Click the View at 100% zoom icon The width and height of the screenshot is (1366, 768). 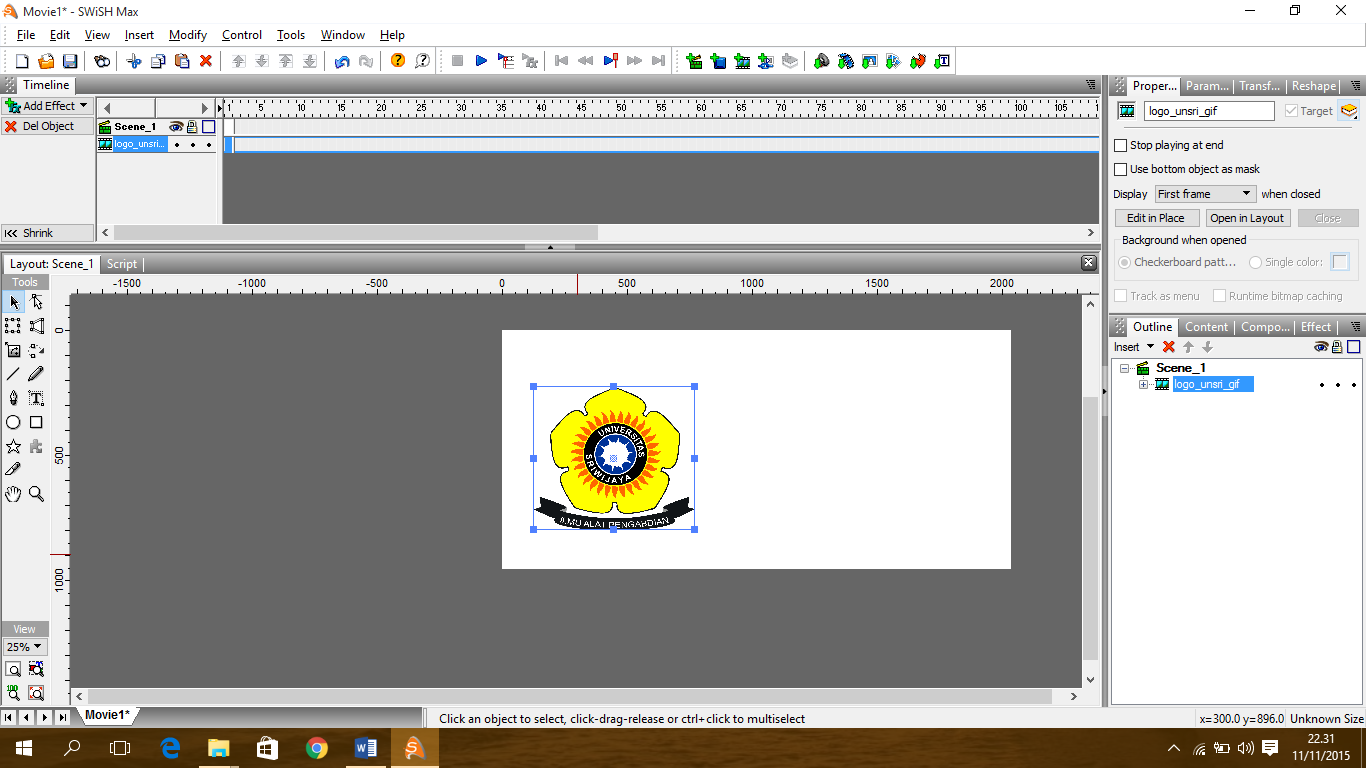pyautogui.click(x=14, y=692)
